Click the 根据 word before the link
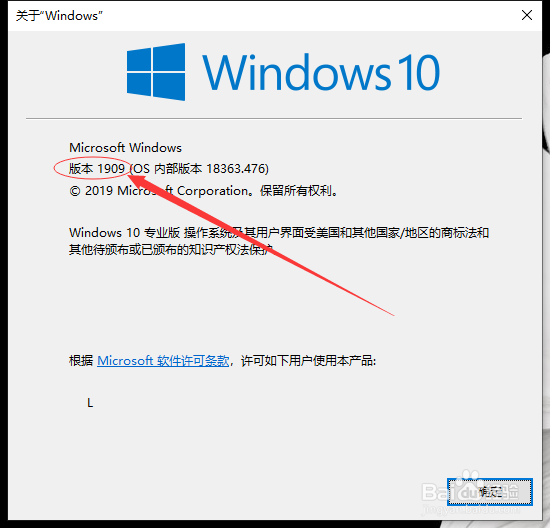Image resolution: width=550 pixels, height=528 pixels. click(81, 361)
